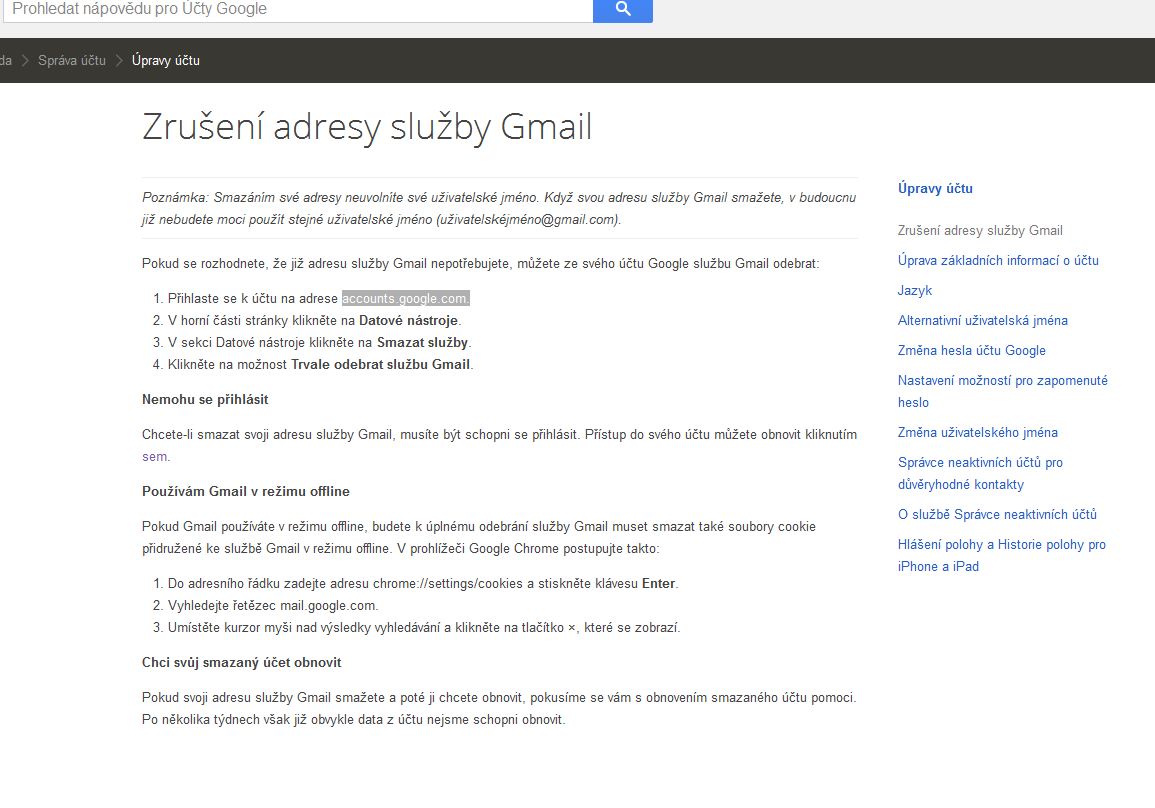Image resolution: width=1155 pixels, height=808 pixels.
Task: Open the Správa účtu breadcrumb
Action: coord(71,60)
